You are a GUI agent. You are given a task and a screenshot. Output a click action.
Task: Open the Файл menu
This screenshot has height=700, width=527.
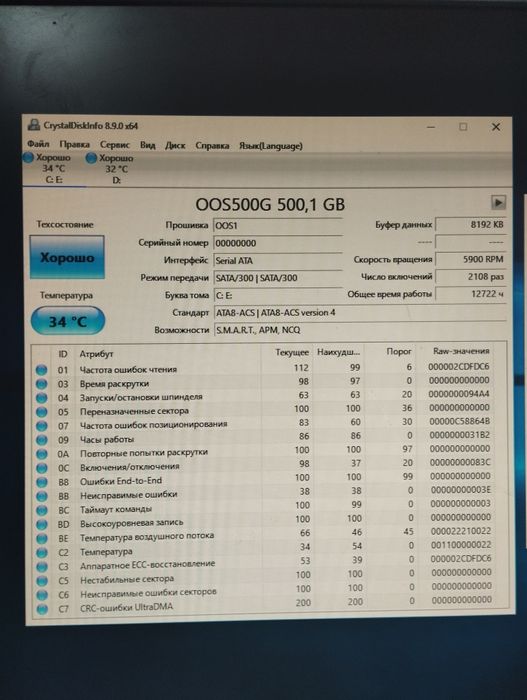38,144
